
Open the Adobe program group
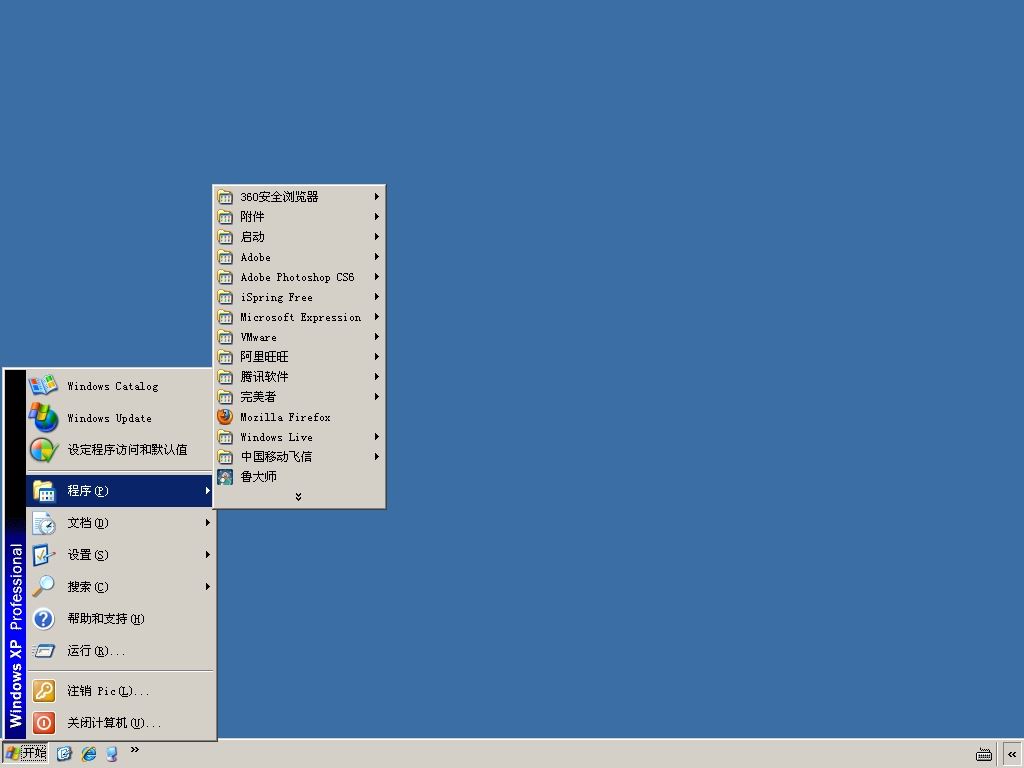[x=299, y=257]
